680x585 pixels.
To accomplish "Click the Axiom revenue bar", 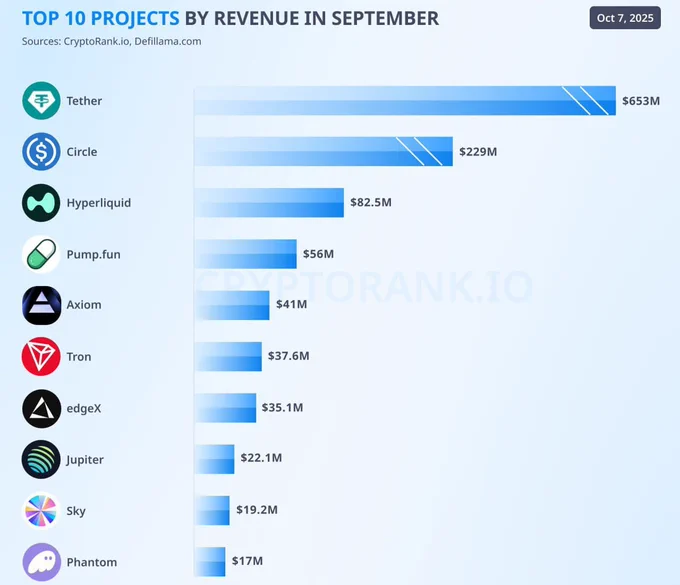I will click(x=232, y=305).
